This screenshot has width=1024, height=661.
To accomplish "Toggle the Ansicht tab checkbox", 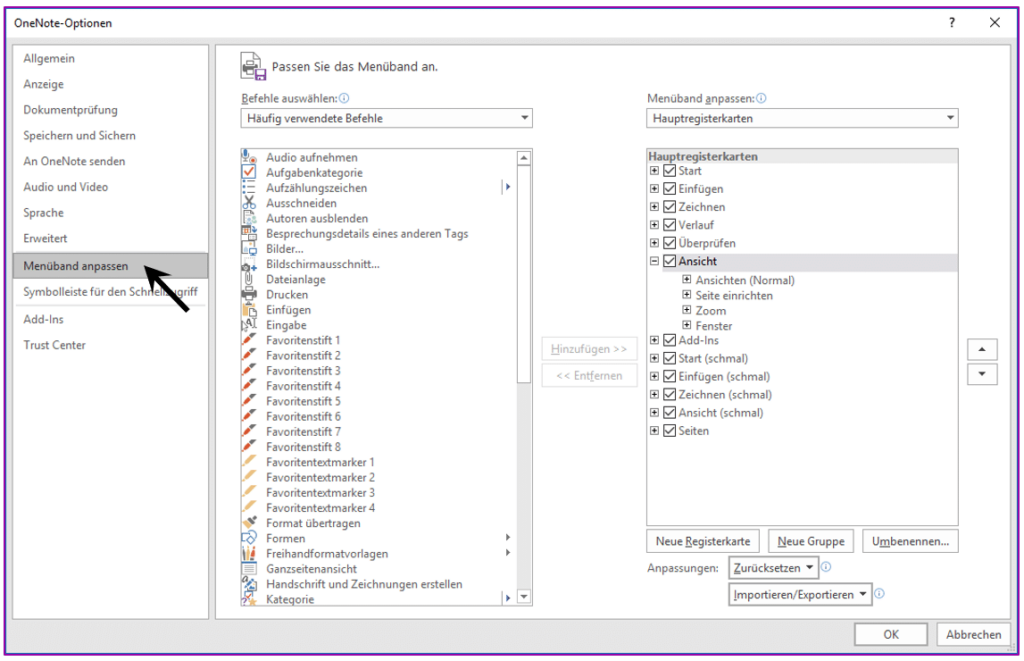I will (669, 261).
